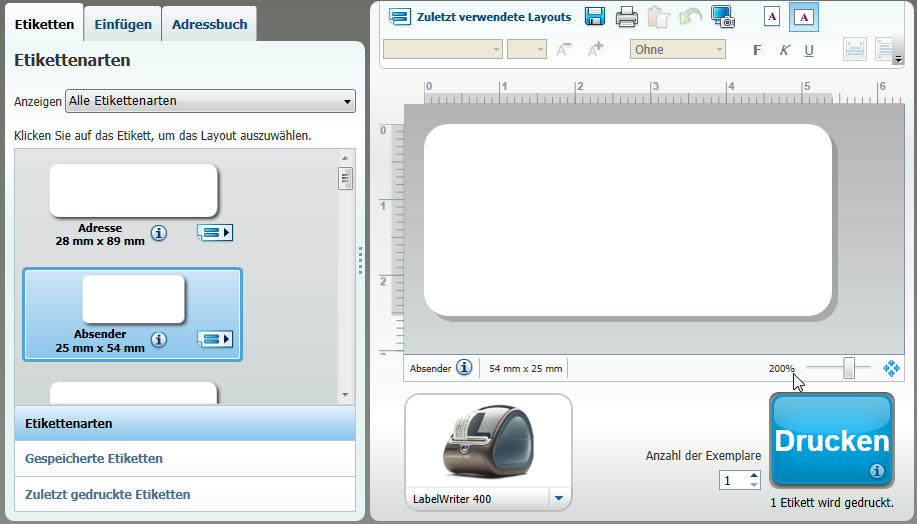Toggle underline formatting U button

click(809, 50)
